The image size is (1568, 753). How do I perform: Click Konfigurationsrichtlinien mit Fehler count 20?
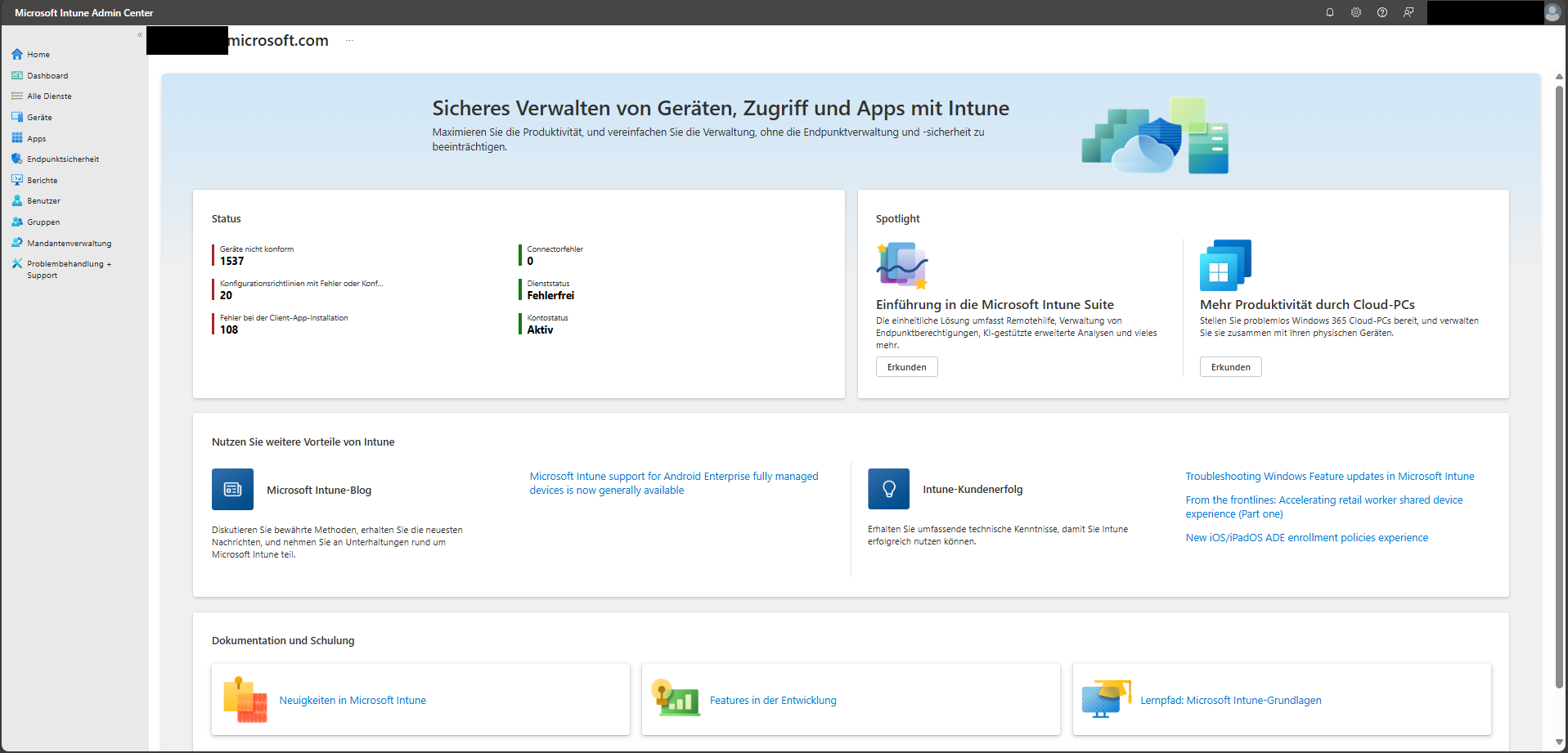point(226,295)
